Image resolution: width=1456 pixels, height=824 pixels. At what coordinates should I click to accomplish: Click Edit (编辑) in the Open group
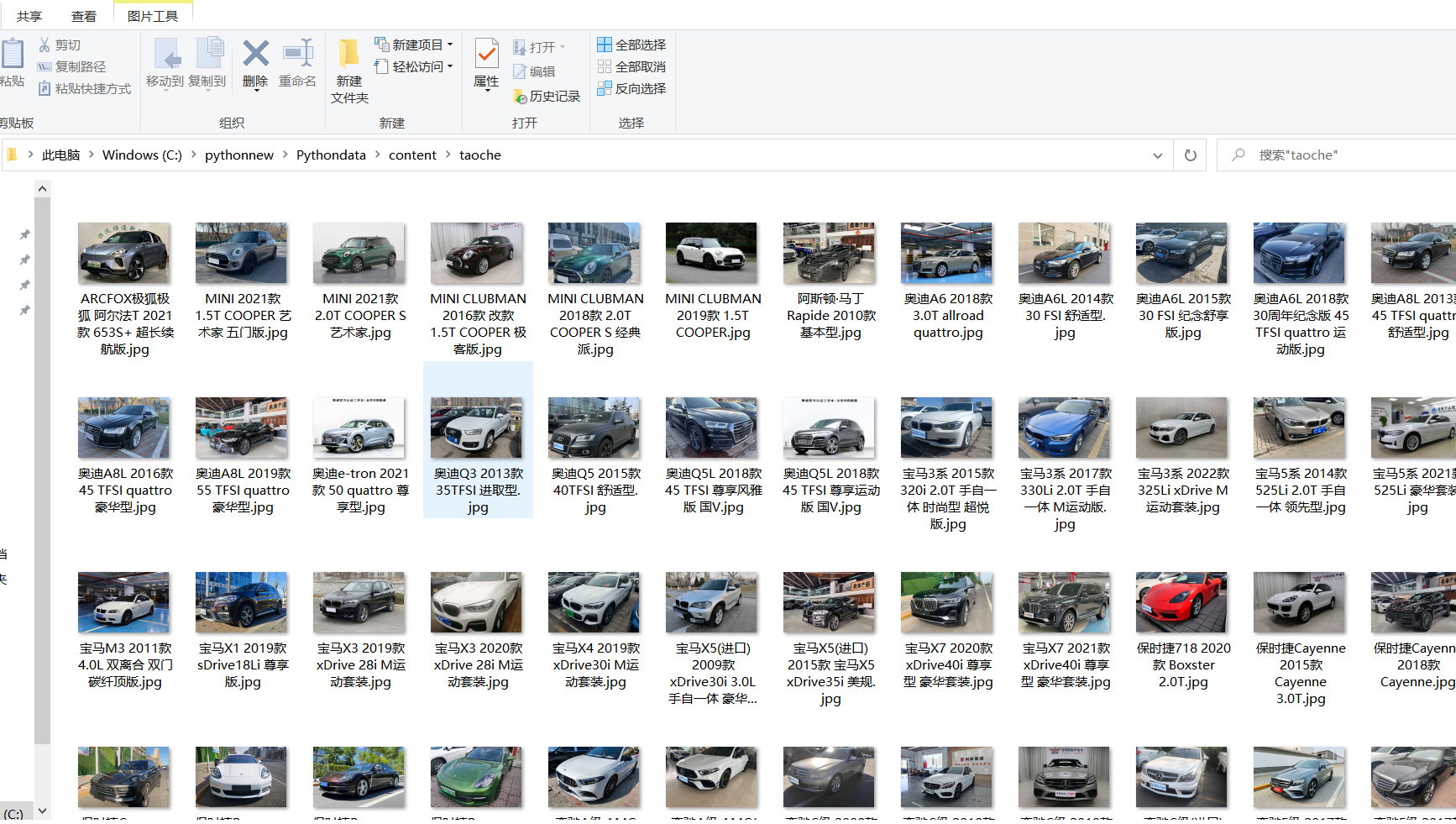534,71
